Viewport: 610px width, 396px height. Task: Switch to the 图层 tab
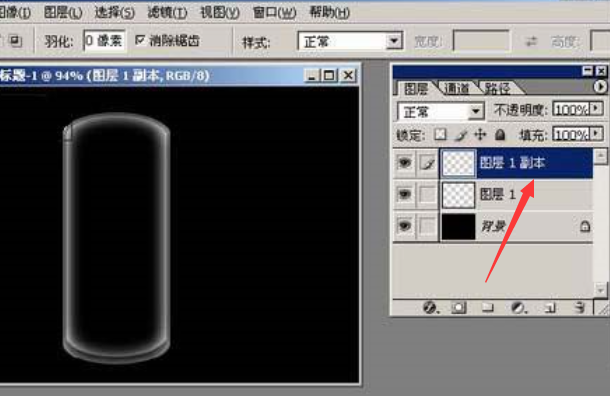416,89
